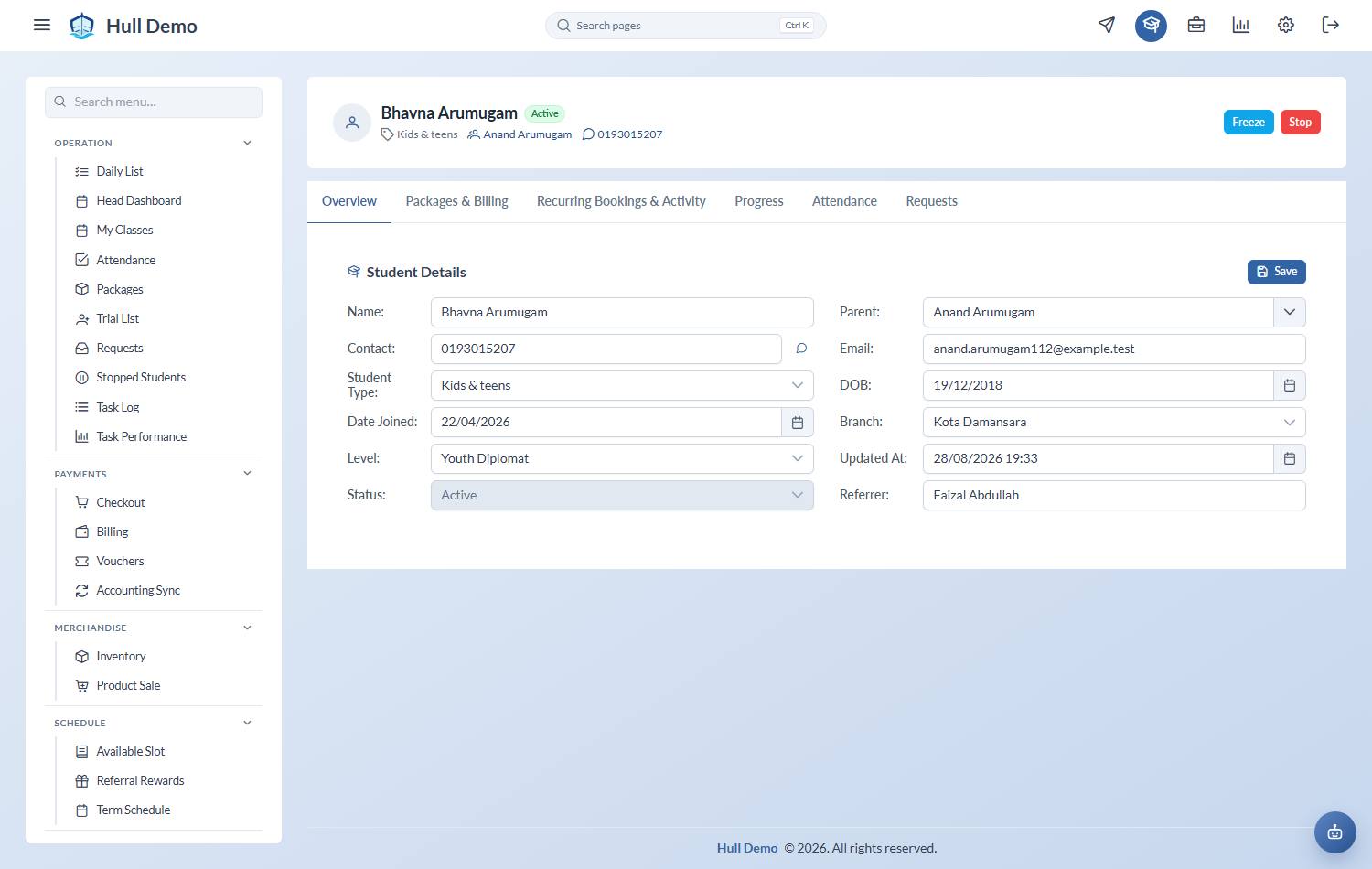This screenshot has width=1372, height=869.
Task: Collapse the MERCHANDISE section
Action: [x=247, y=628]
